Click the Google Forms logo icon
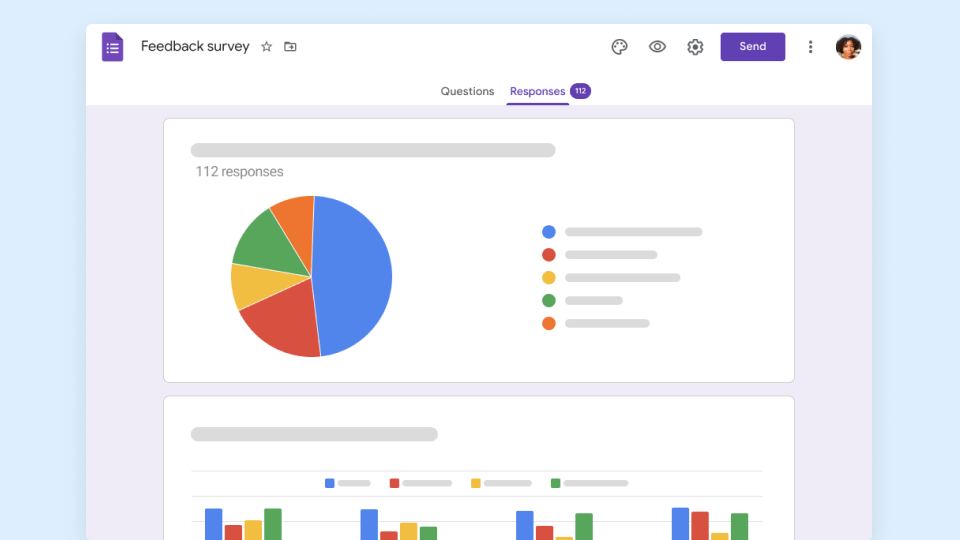960x540 pixels. [112, 47]
